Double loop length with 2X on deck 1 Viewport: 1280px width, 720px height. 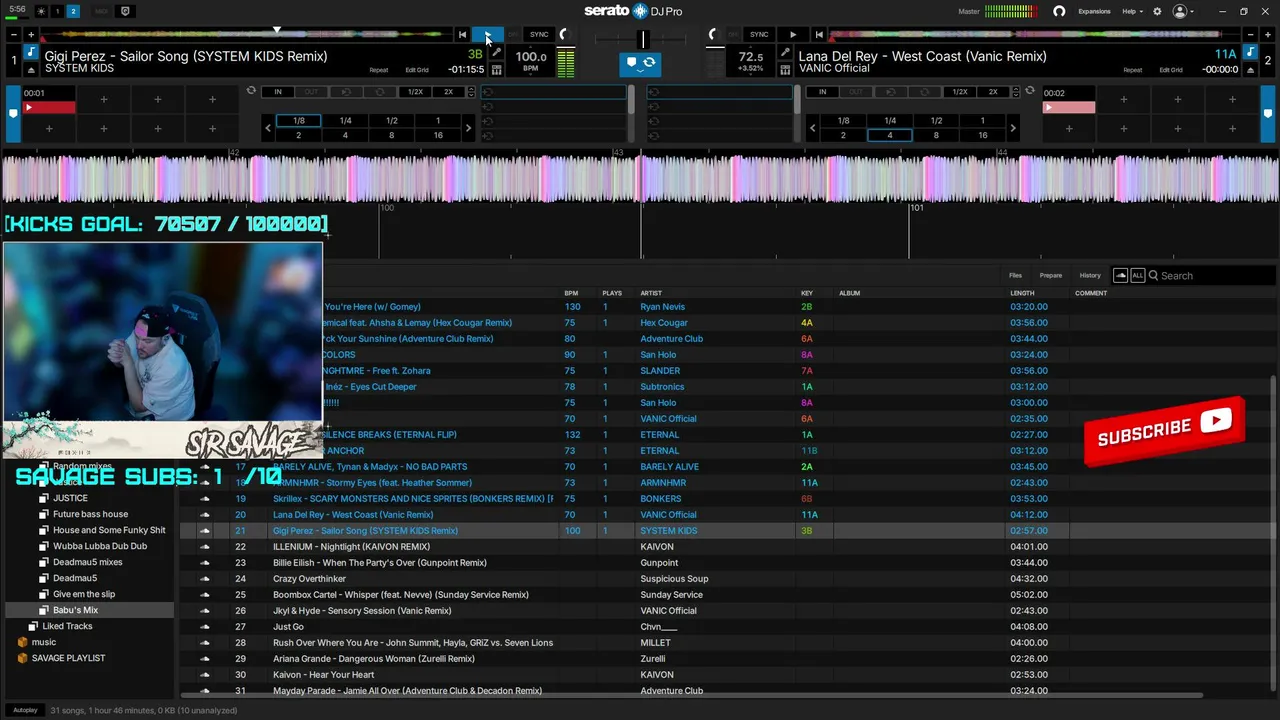click(448, 92)
